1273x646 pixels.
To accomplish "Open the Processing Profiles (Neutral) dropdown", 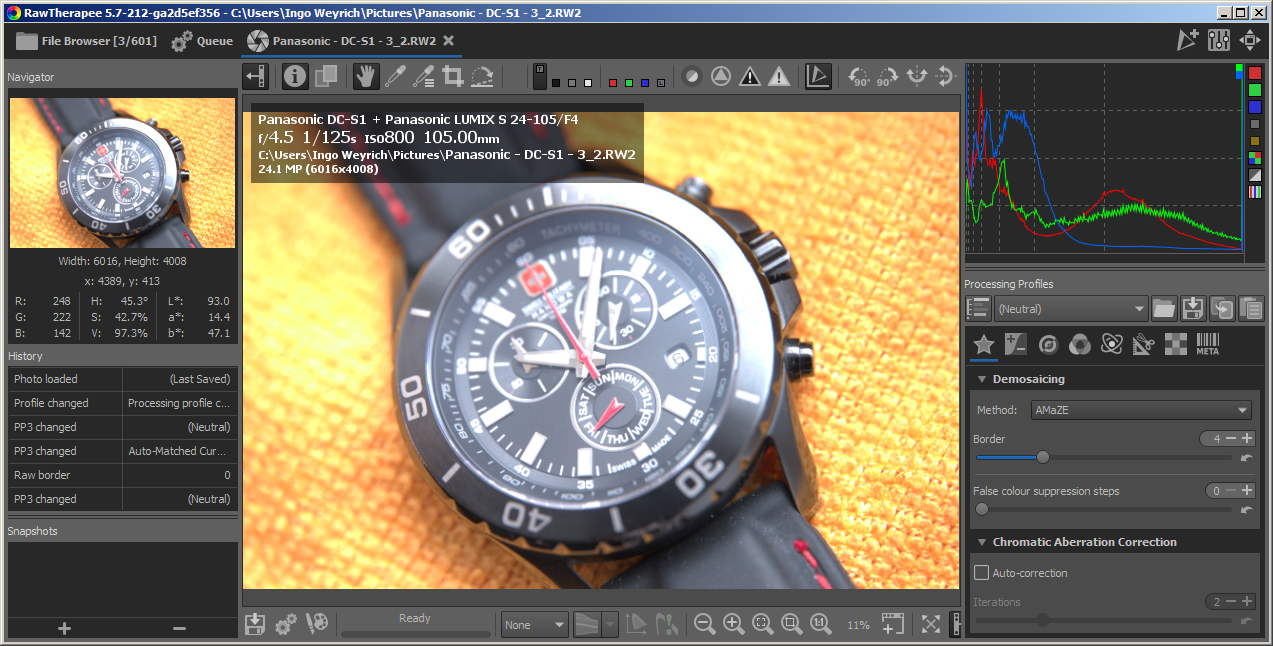I will click(1072, 309).
